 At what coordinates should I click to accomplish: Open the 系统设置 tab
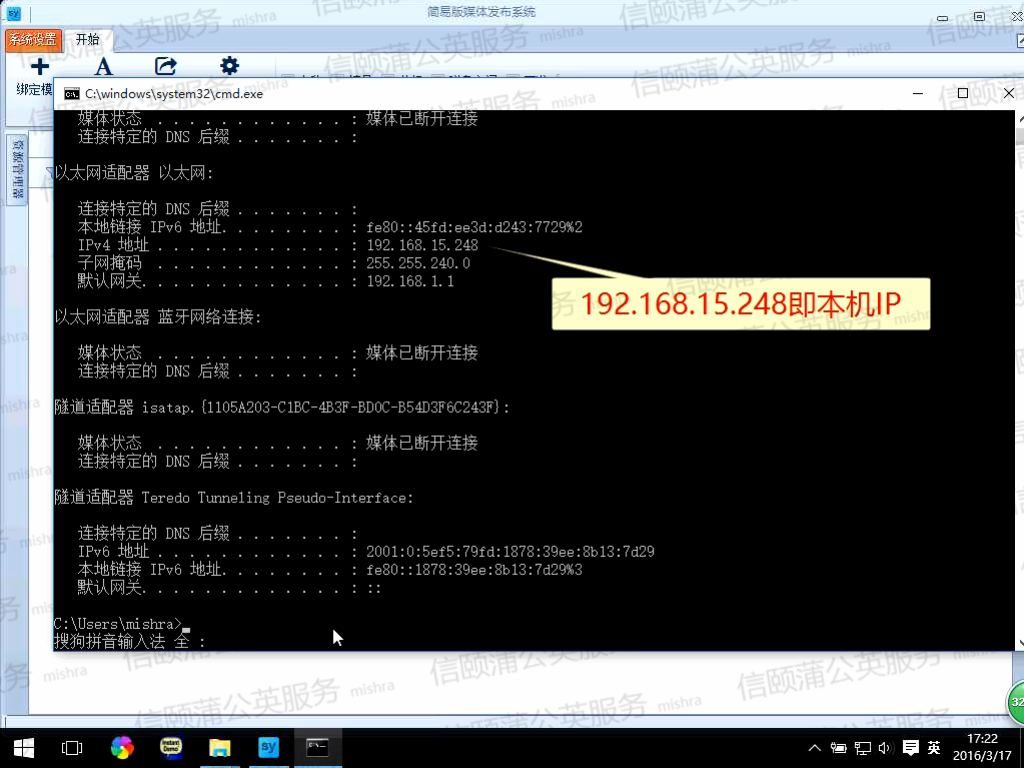click(x=33, y=40)
